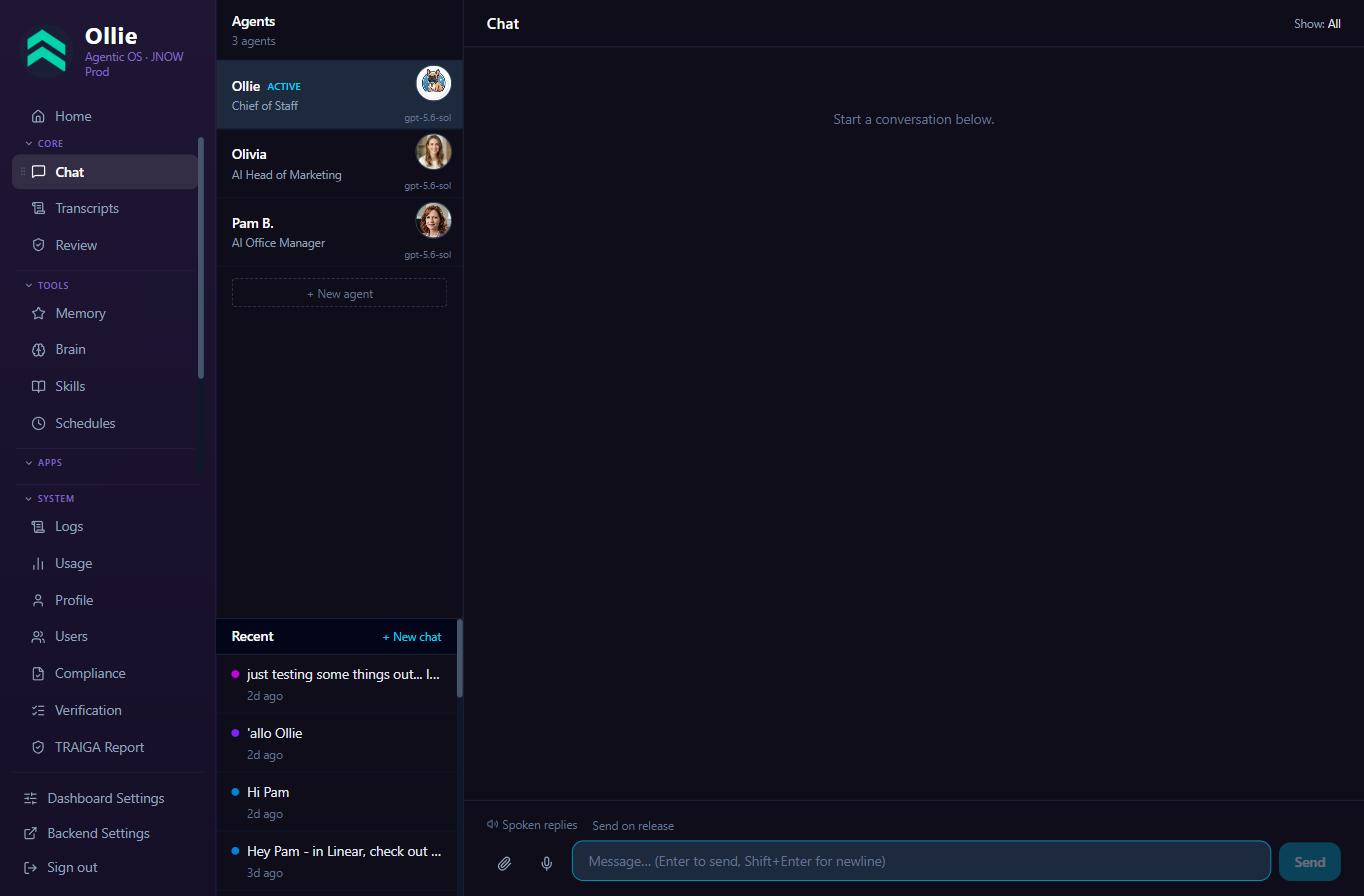The image size is (1364, 896).
Task: Start a new chat with + New chat
Action: 412,637
